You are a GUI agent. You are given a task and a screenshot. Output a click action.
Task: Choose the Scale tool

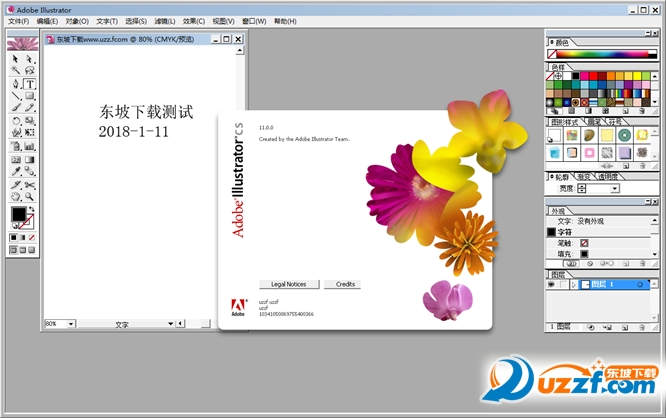(29, 121)
